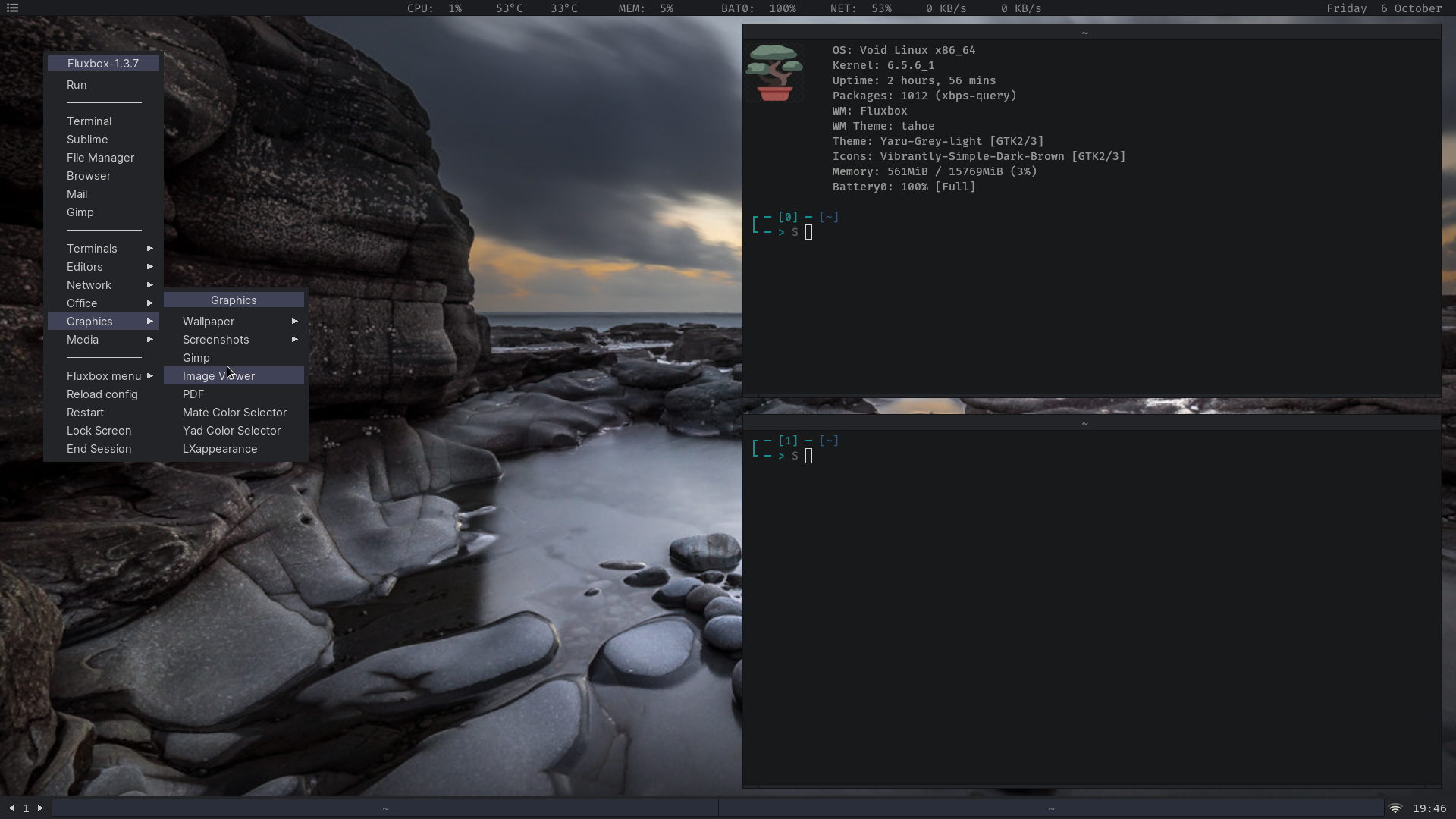Expand the Media submenu
This screenshot has height=819, width=1456.
[103, 340]
